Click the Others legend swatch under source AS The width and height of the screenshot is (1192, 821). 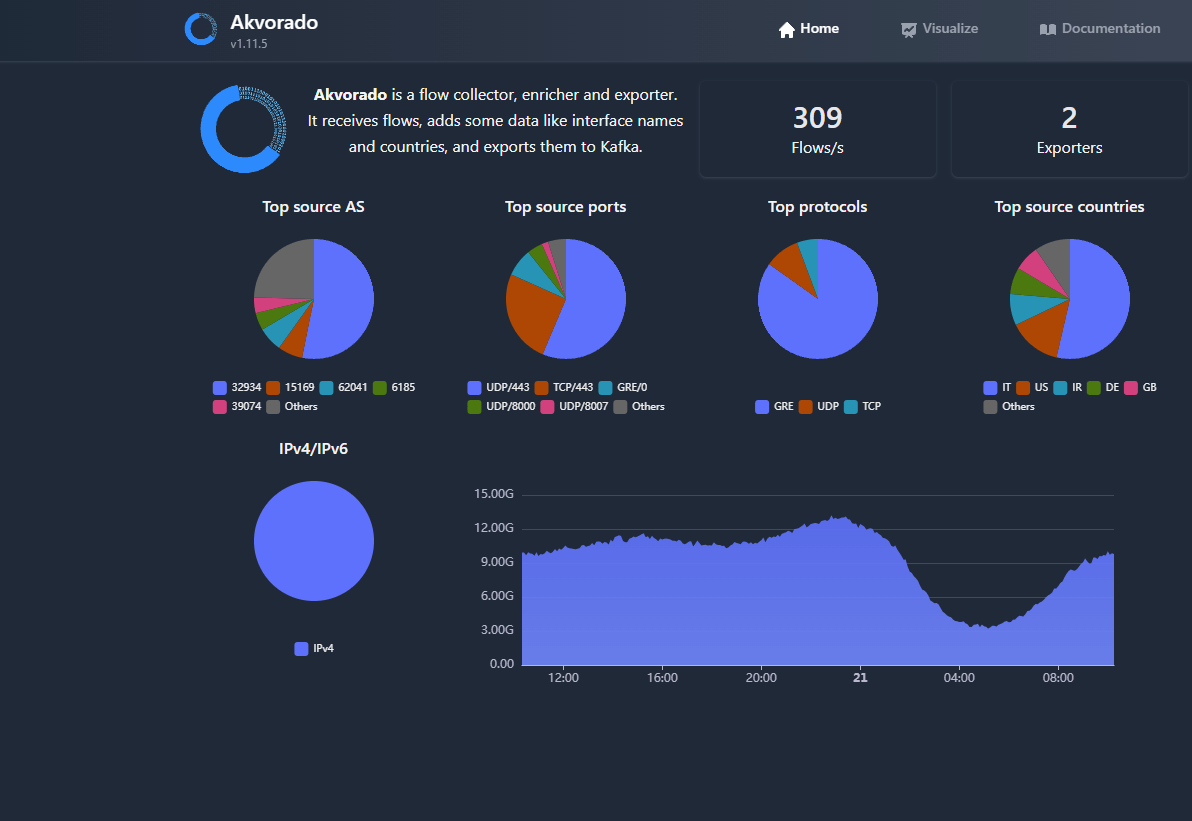[273, 407]
